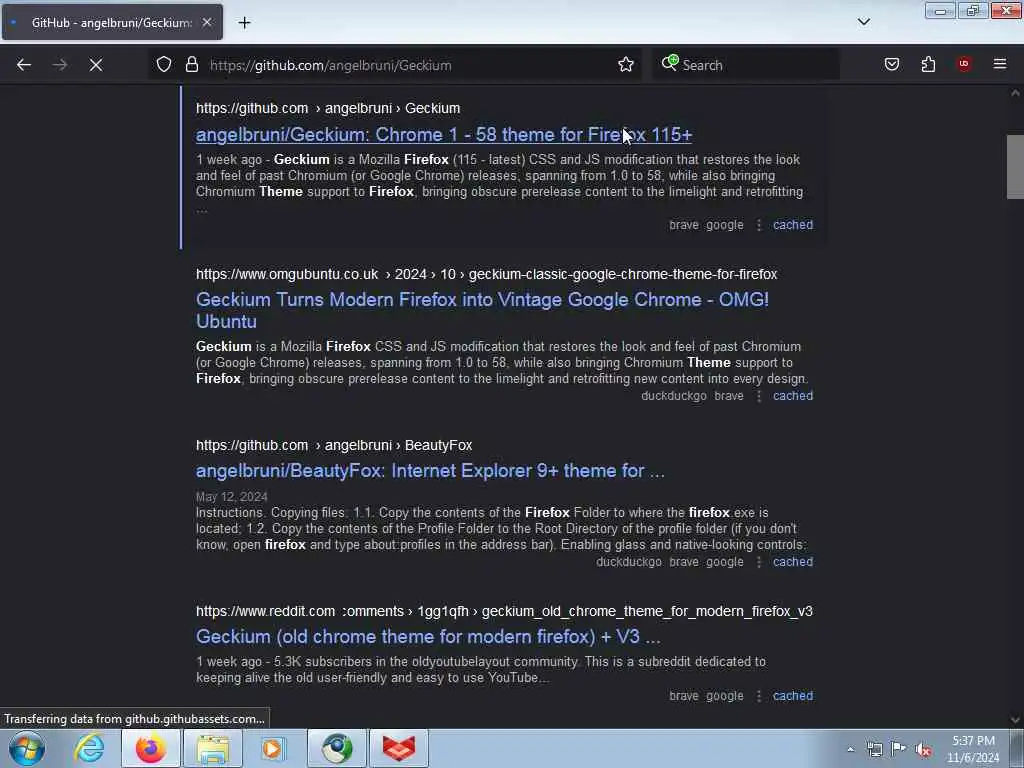Go back to the previous page
Image resolution: width=1024 pixels, height=768 pixels.
point(24,65)
